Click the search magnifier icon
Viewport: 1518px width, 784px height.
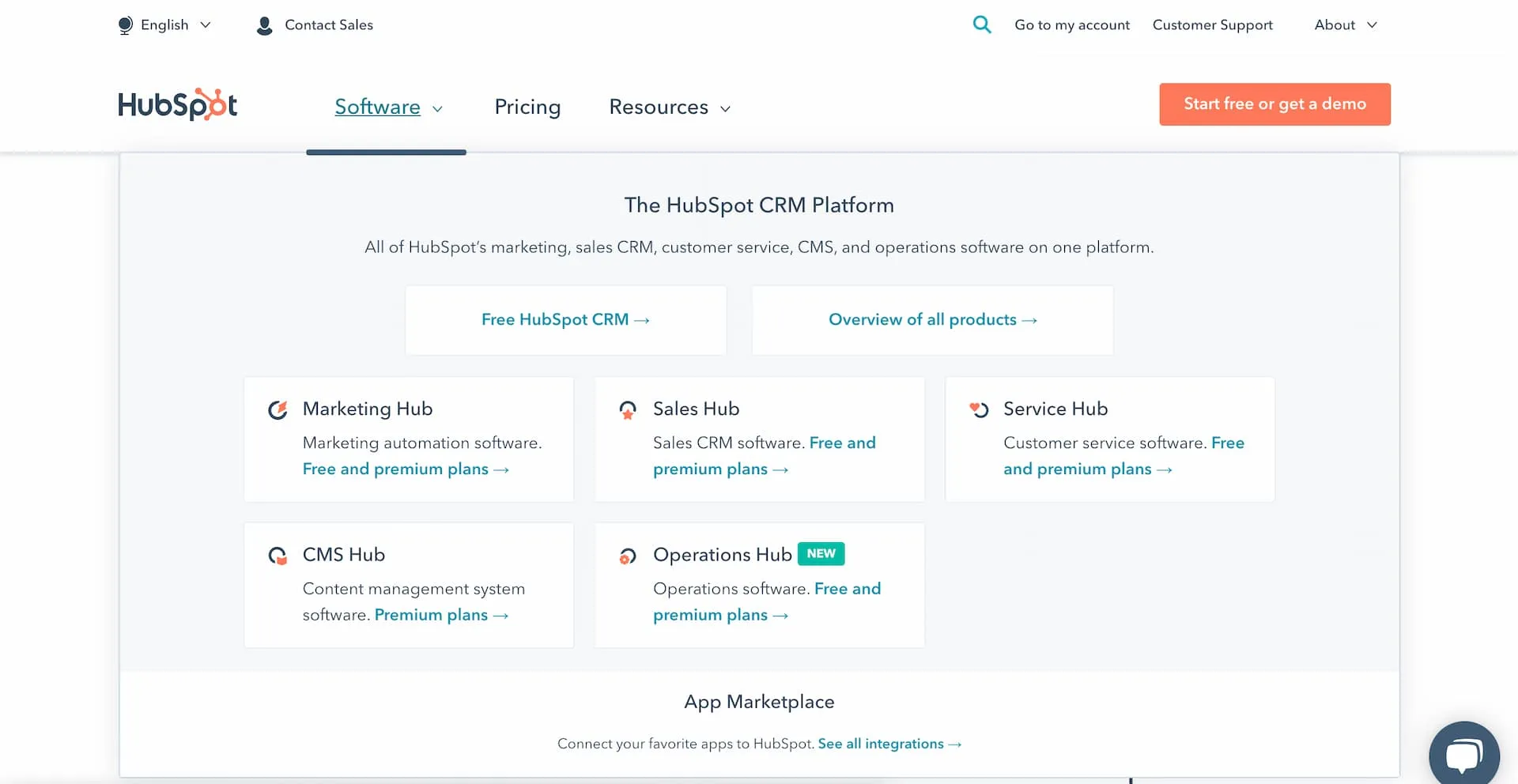point(981,24)
